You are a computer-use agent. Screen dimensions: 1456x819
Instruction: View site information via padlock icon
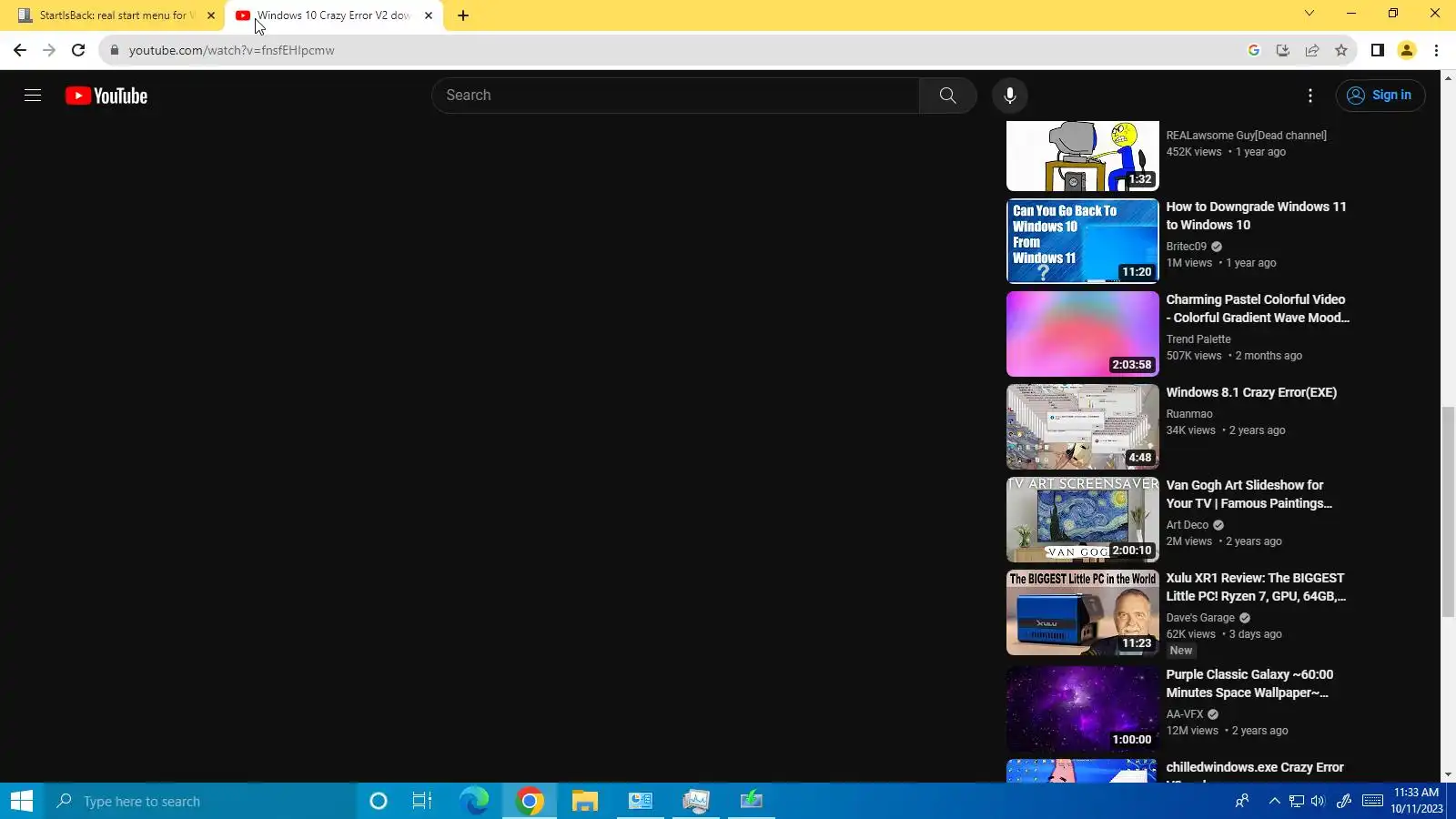pyautogui.click(x=114, y=50)
